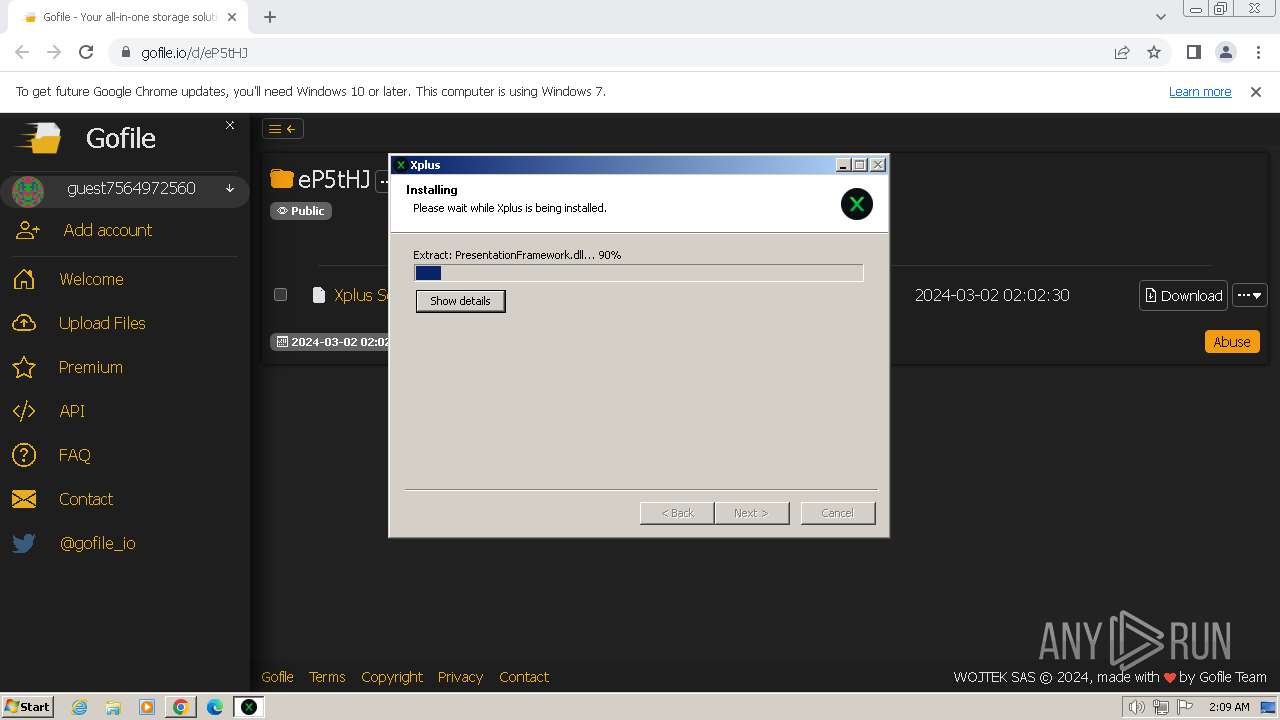Report the folder using Abuse button
1280x720 pixels.
1232,341
